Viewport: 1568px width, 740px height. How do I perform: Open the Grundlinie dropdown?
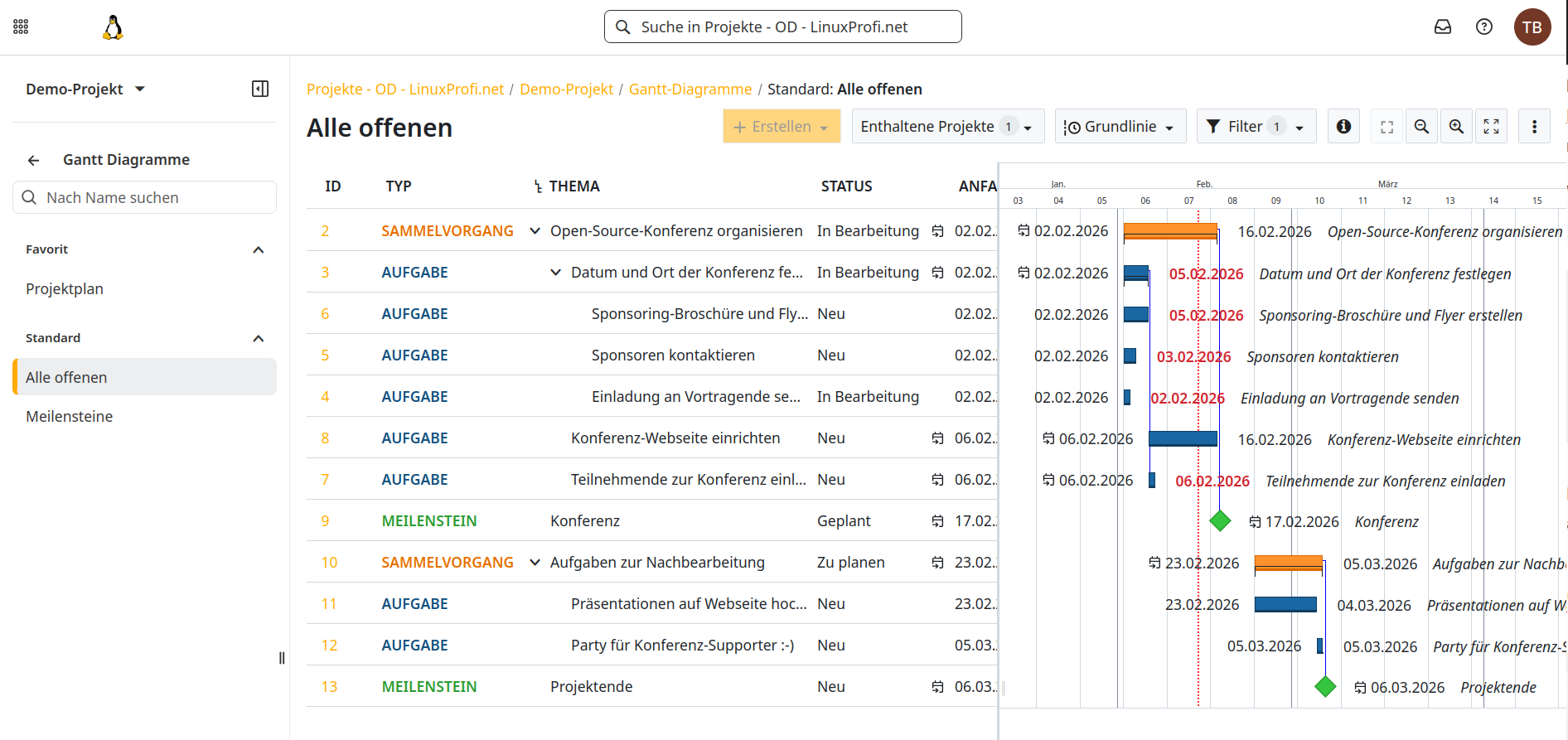(x=1120, y=127)
